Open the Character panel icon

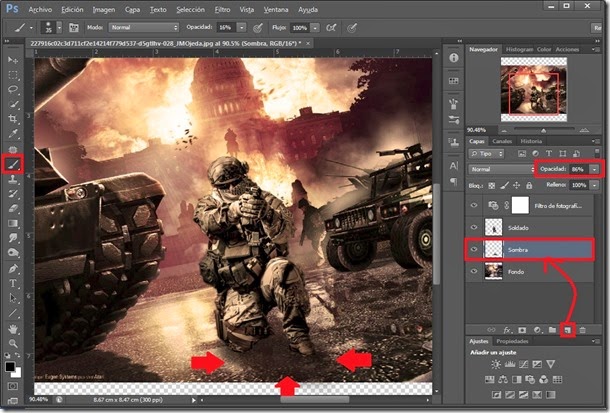click(454, 166)
